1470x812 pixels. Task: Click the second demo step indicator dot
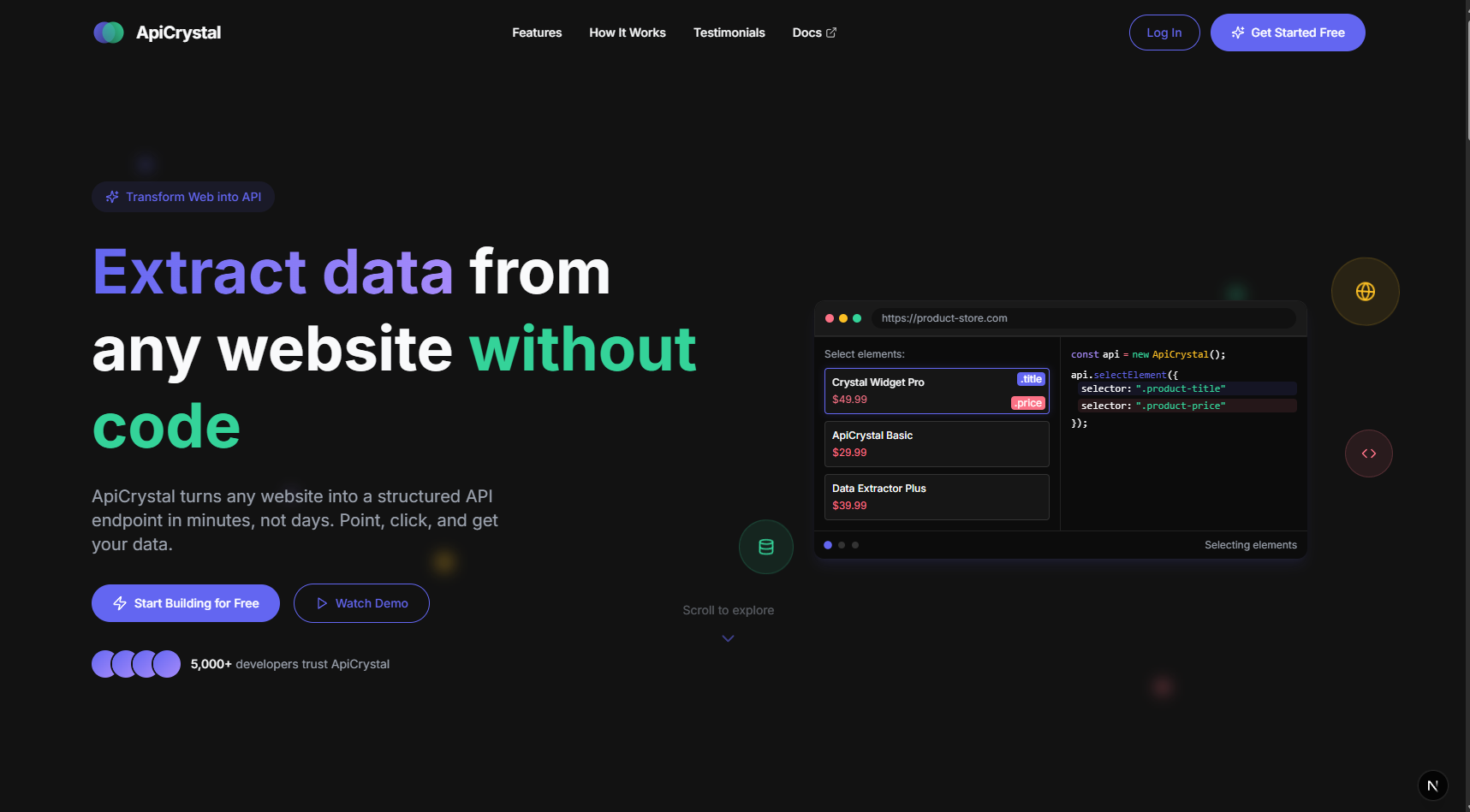click(842, 545)
